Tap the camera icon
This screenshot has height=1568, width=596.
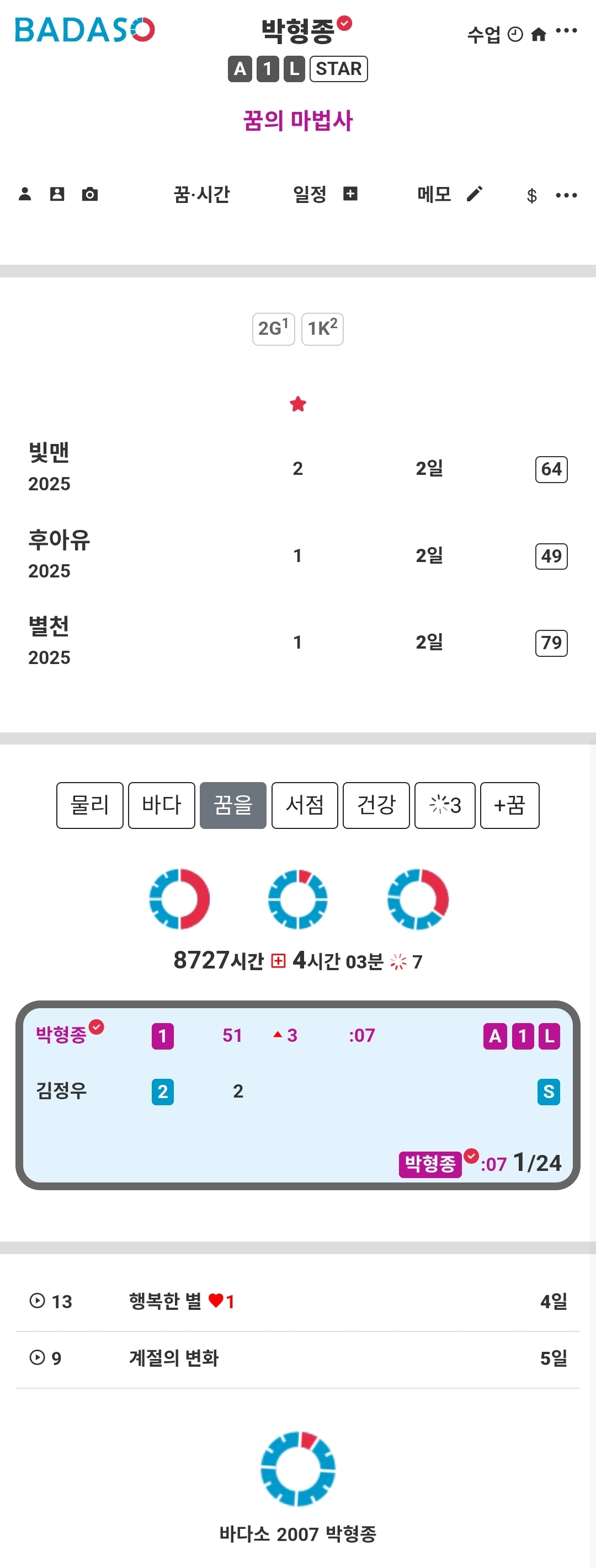tap(90, 194)
